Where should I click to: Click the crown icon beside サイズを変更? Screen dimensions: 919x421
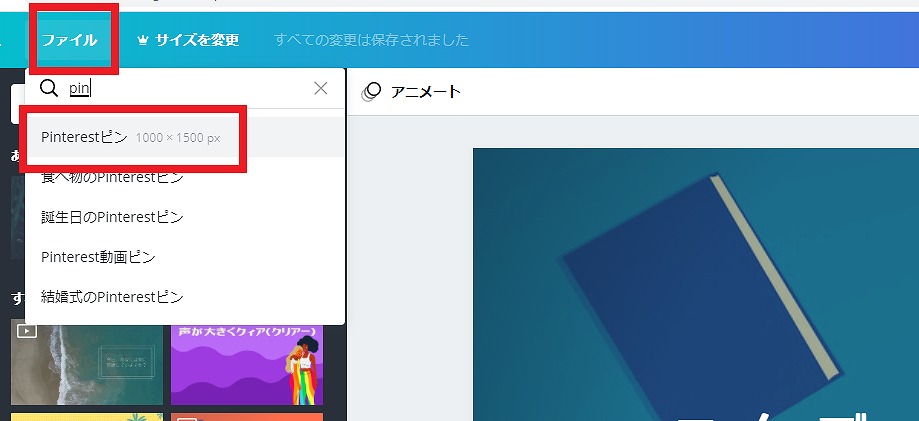(142, 40)
